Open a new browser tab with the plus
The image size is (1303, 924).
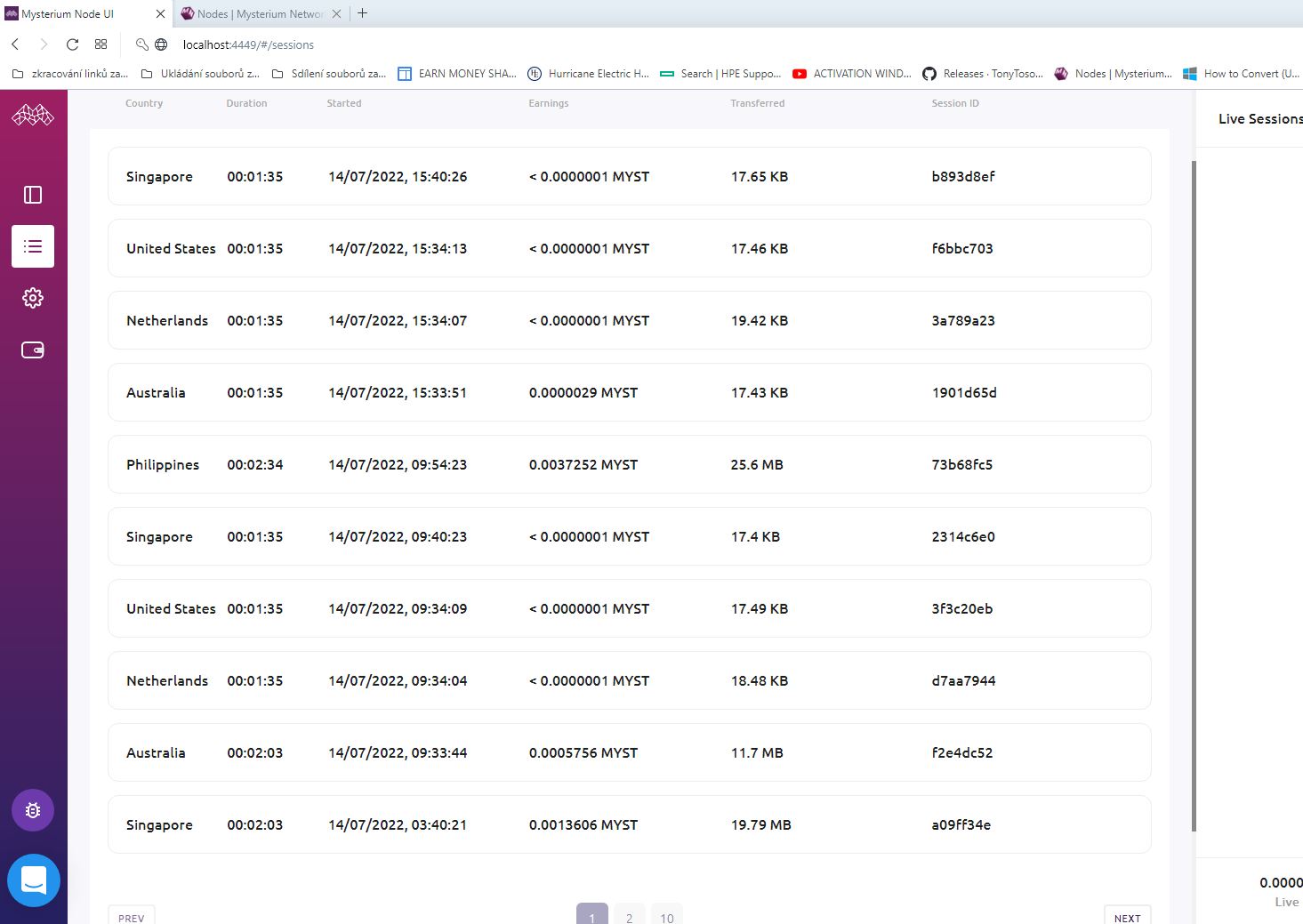[x=362, y=13]
